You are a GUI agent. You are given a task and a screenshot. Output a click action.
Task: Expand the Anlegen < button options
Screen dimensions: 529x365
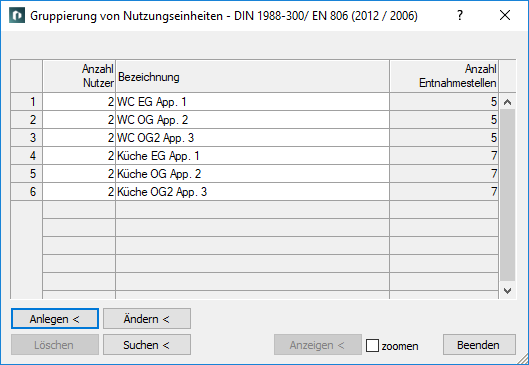55,318
